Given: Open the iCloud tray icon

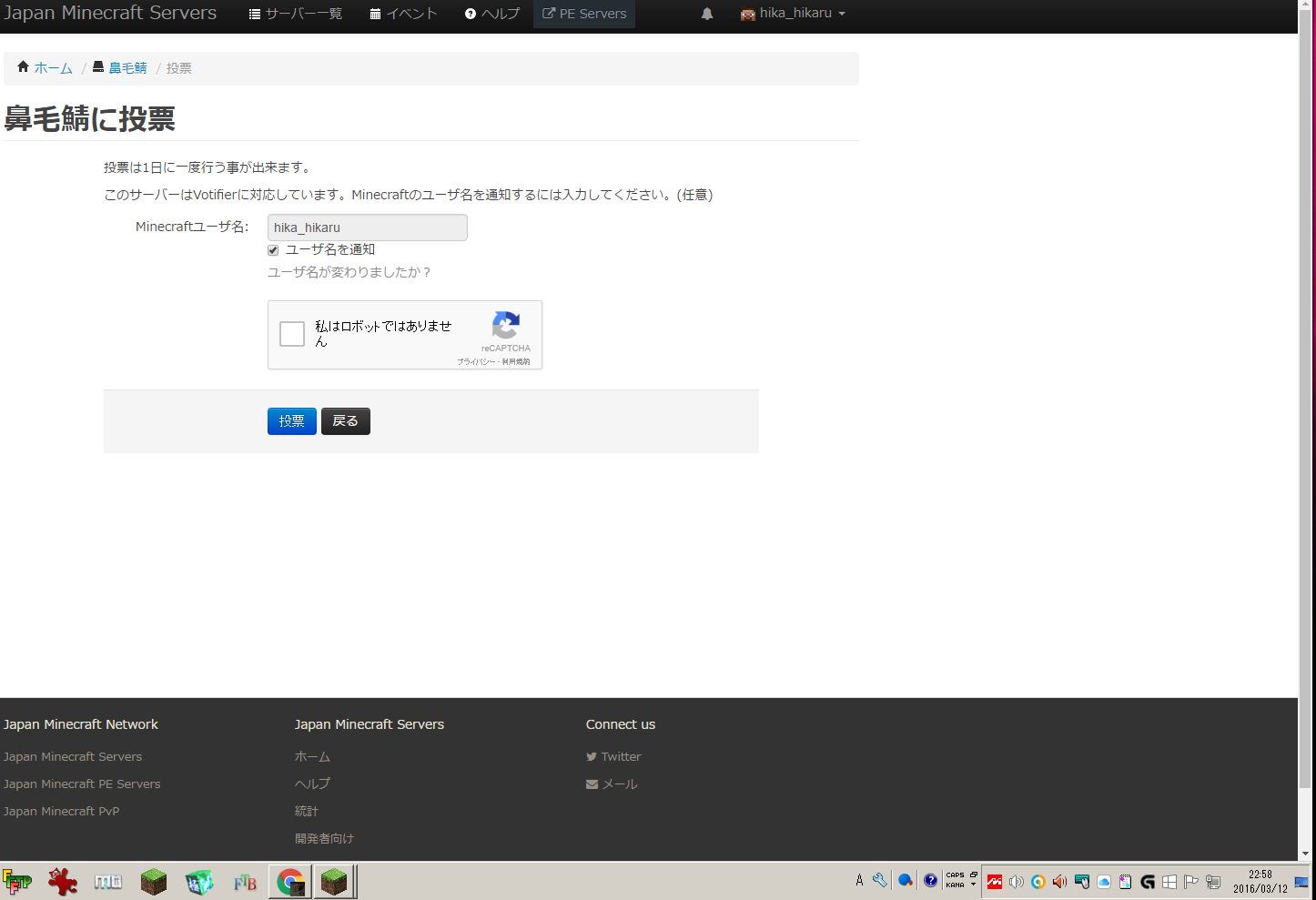Looking at the screenshot, I should (1104, 881).
